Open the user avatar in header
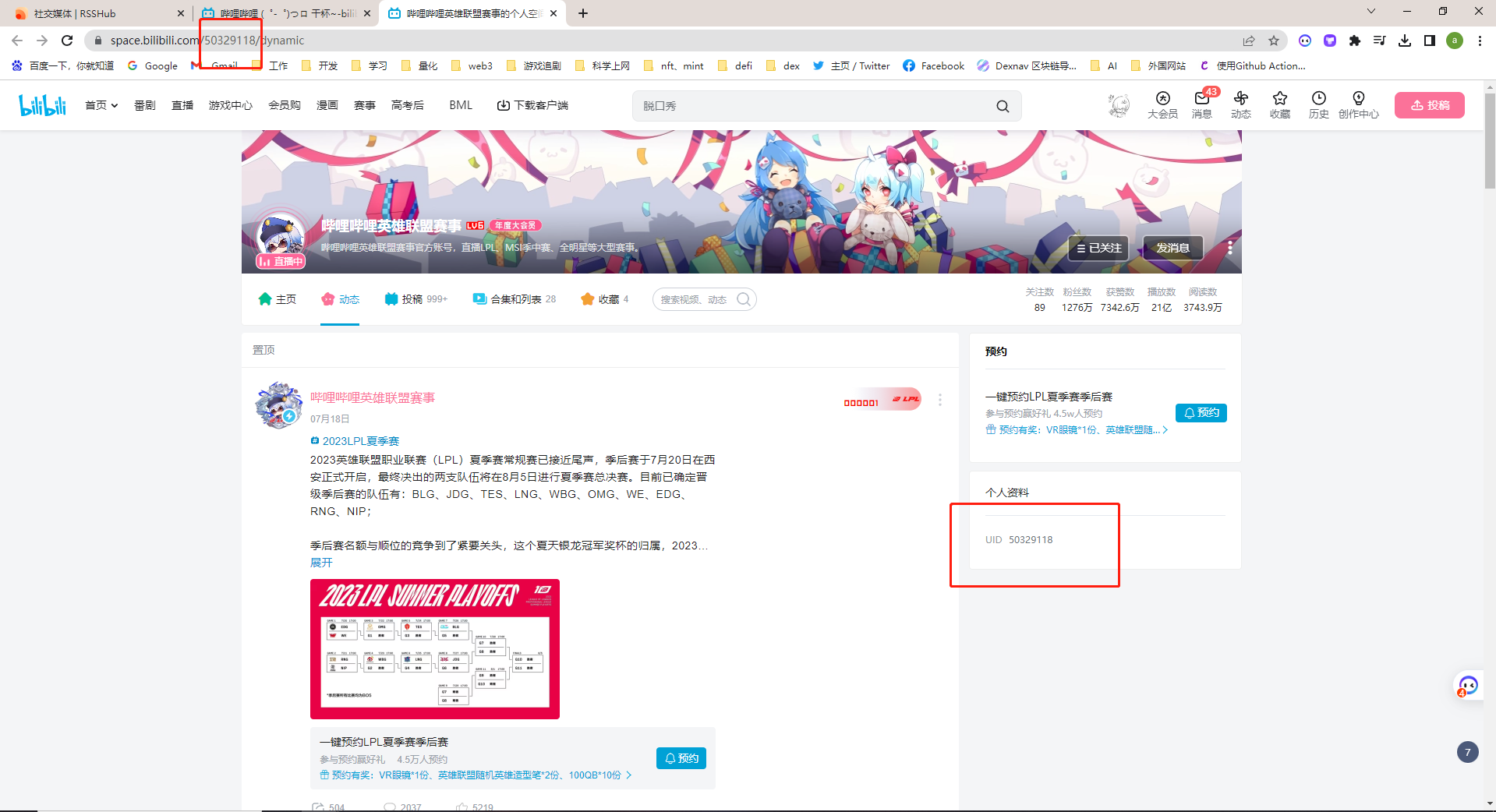 1119,105
